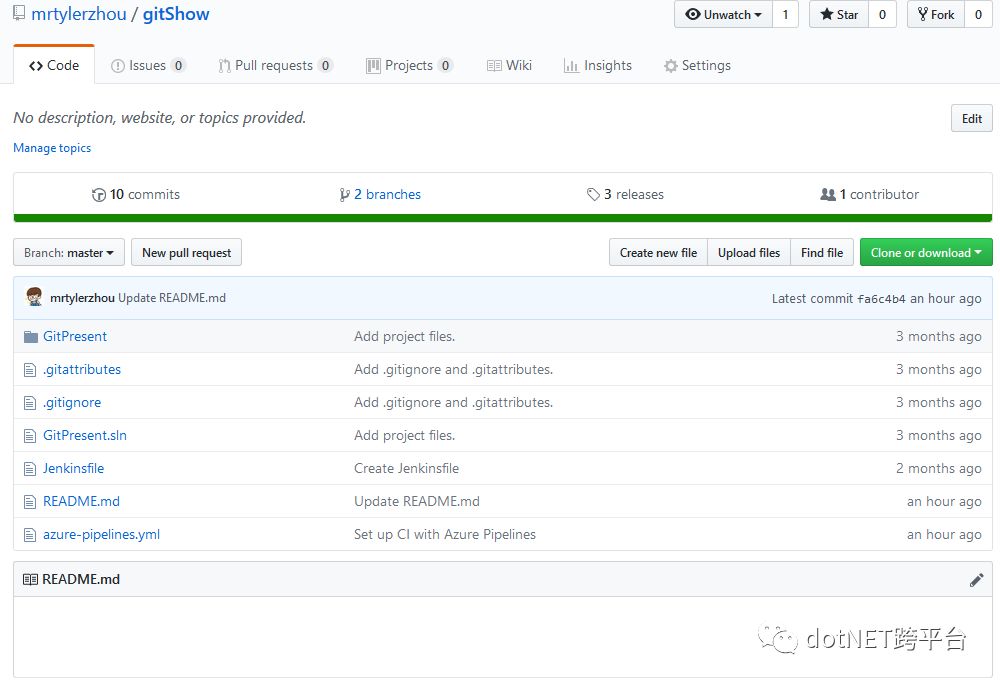The image size is (1000, 683).
Task: Open the Settings tab
Action: (x=697, y=65)
